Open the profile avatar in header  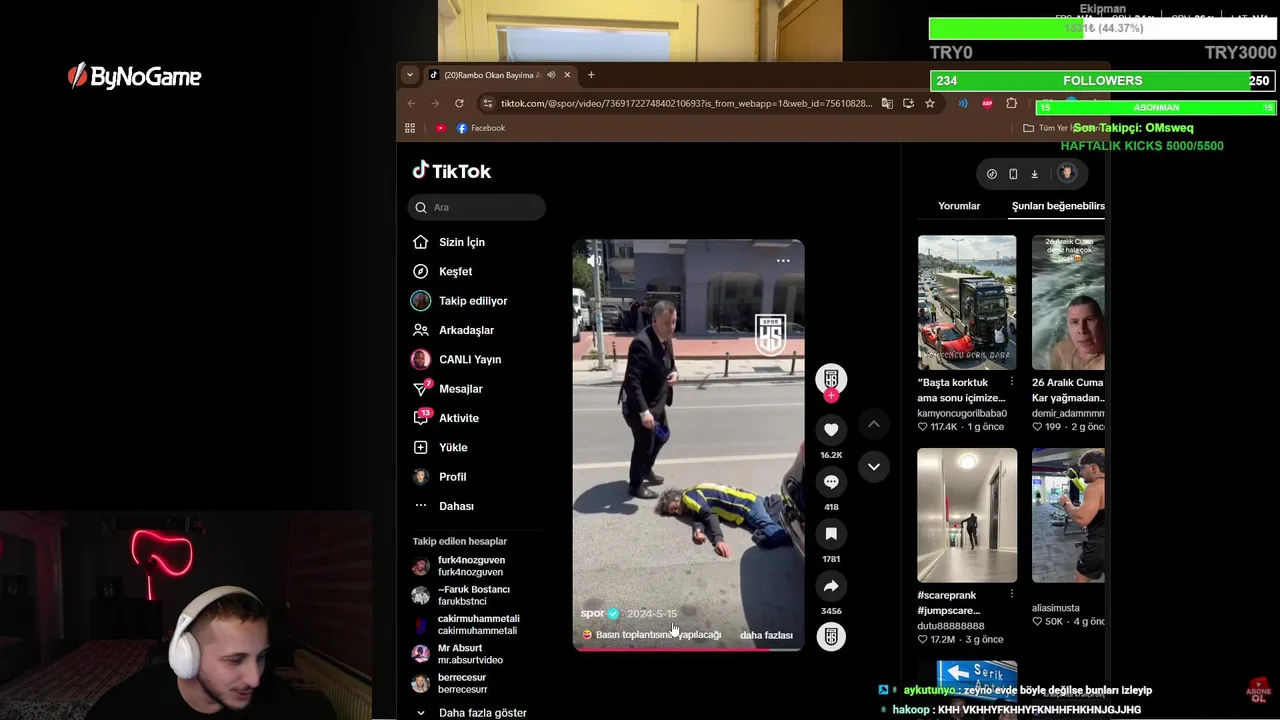point(1067,174)
